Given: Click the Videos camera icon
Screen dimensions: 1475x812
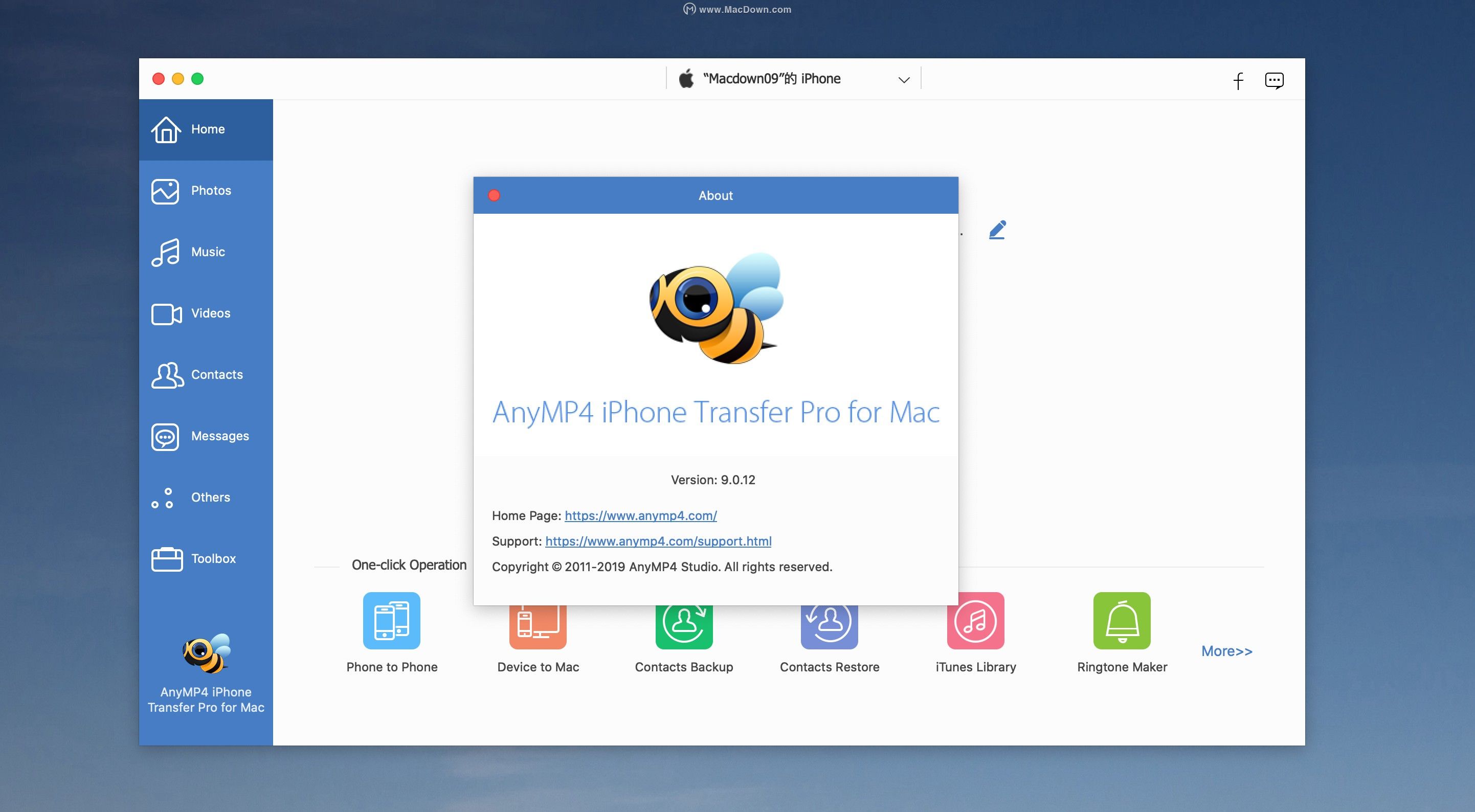Looking at the screenshot, I should point(167,314).
